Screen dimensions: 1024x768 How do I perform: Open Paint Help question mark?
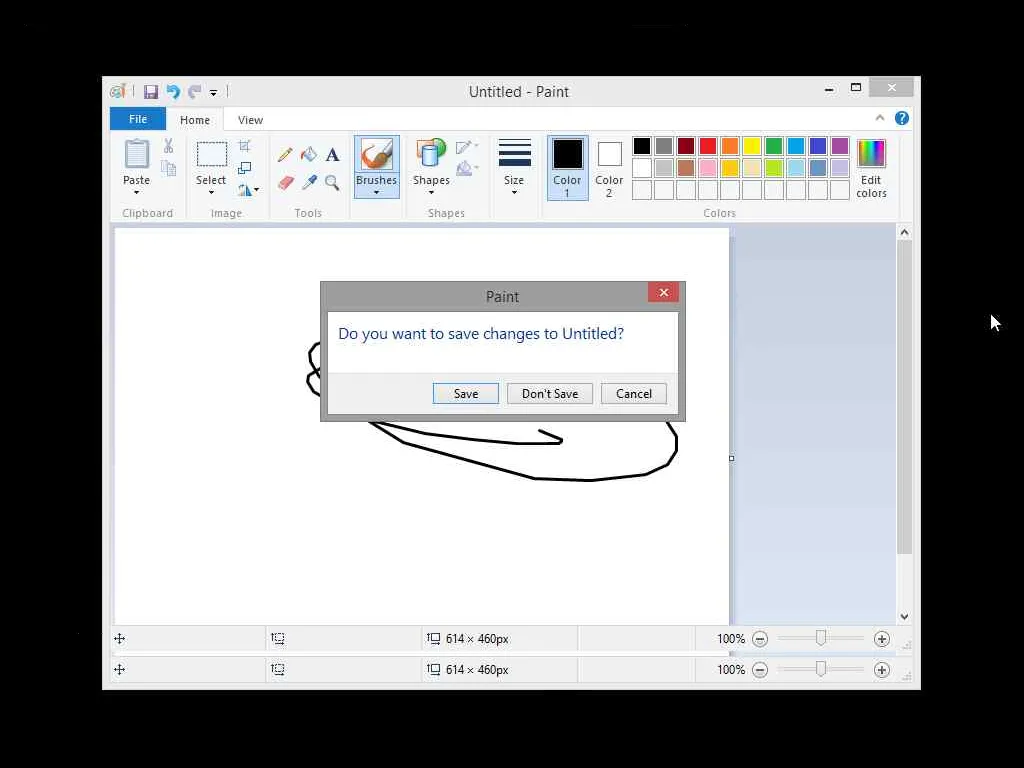902,118
